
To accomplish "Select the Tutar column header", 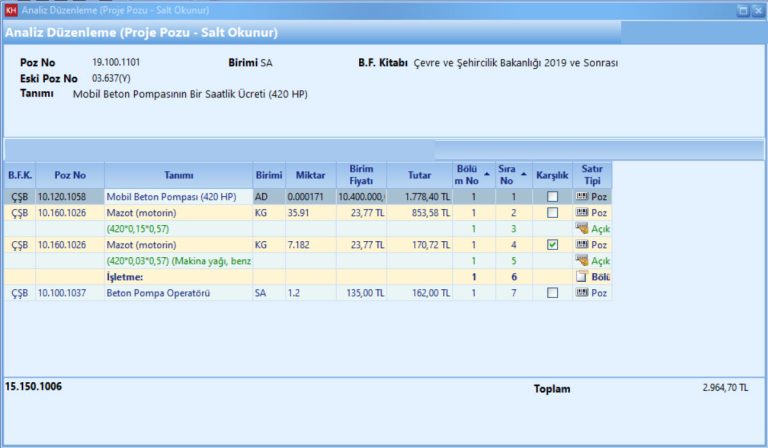I will pyautogui.click(x=419, y=175).
